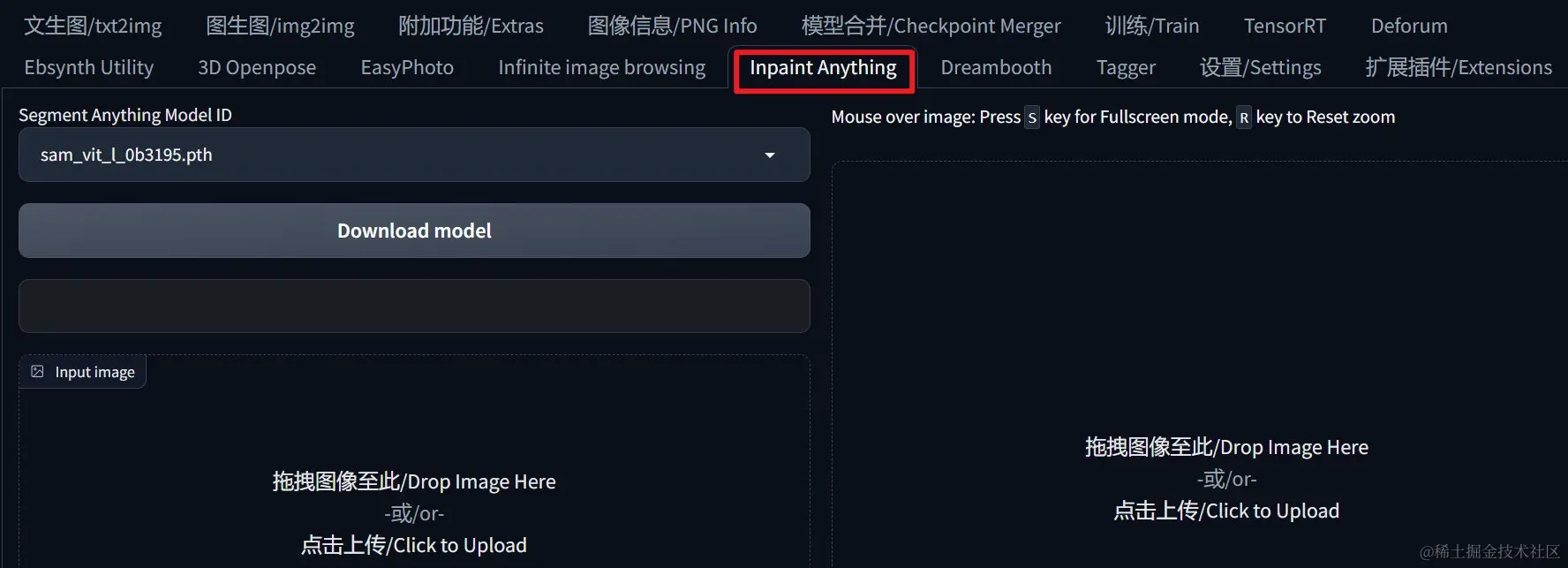Open the Settings tab
The width and height of the screenshot is (1568, 568).
(x=1260, y=67)
